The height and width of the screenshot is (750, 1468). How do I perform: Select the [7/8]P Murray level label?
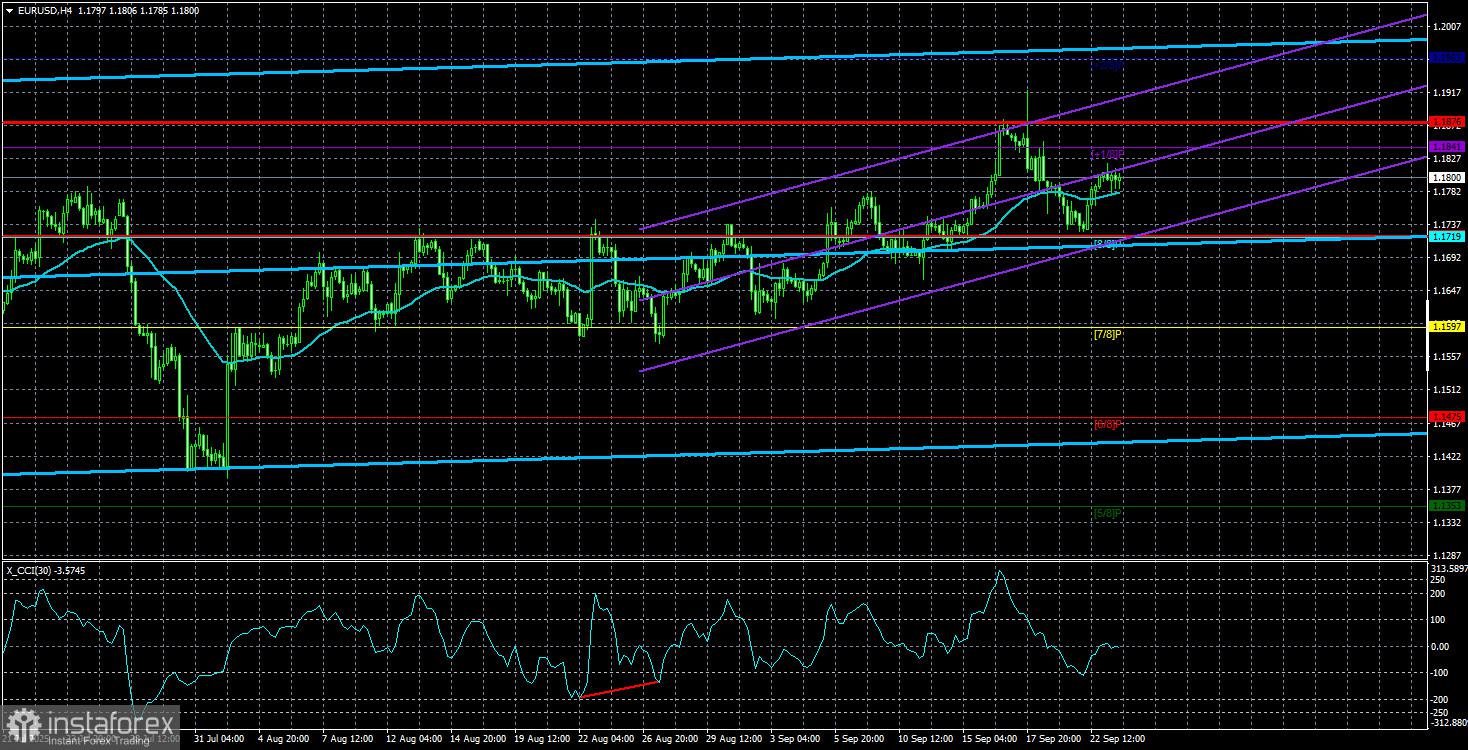1107,334
